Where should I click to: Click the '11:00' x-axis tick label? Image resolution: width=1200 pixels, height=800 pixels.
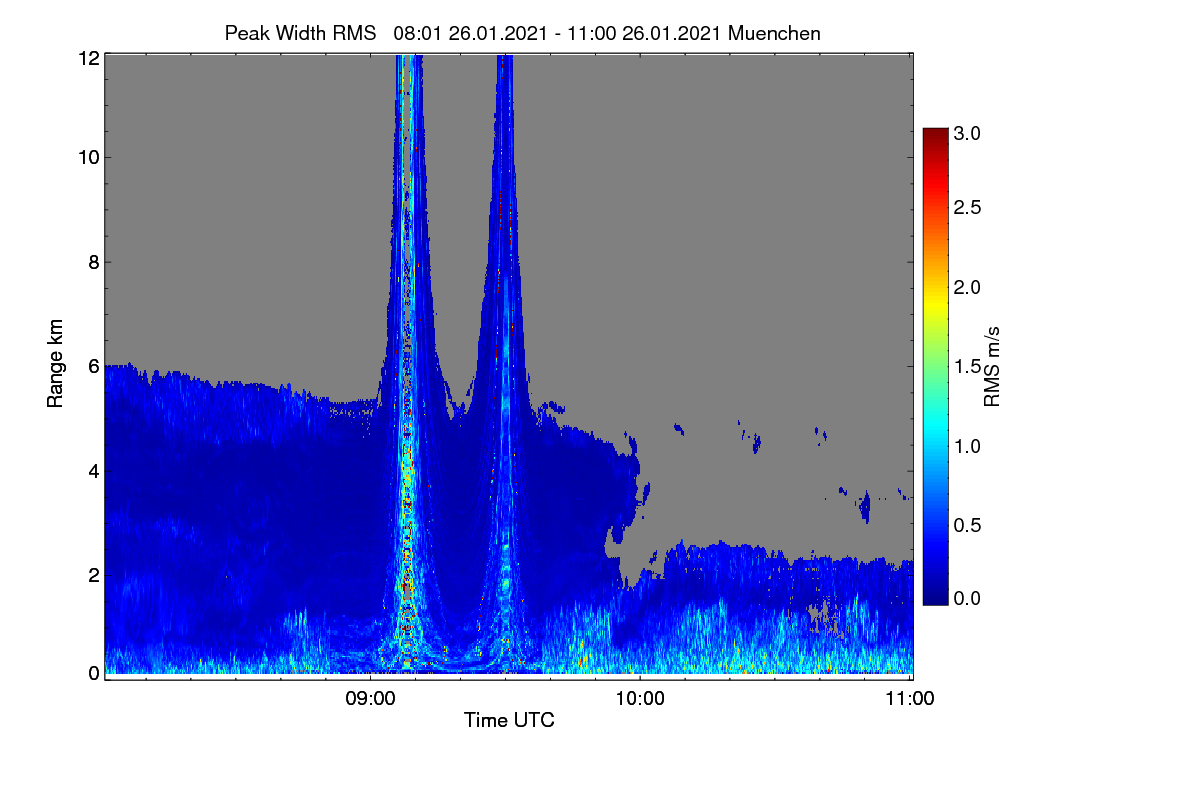coord(909,698)
